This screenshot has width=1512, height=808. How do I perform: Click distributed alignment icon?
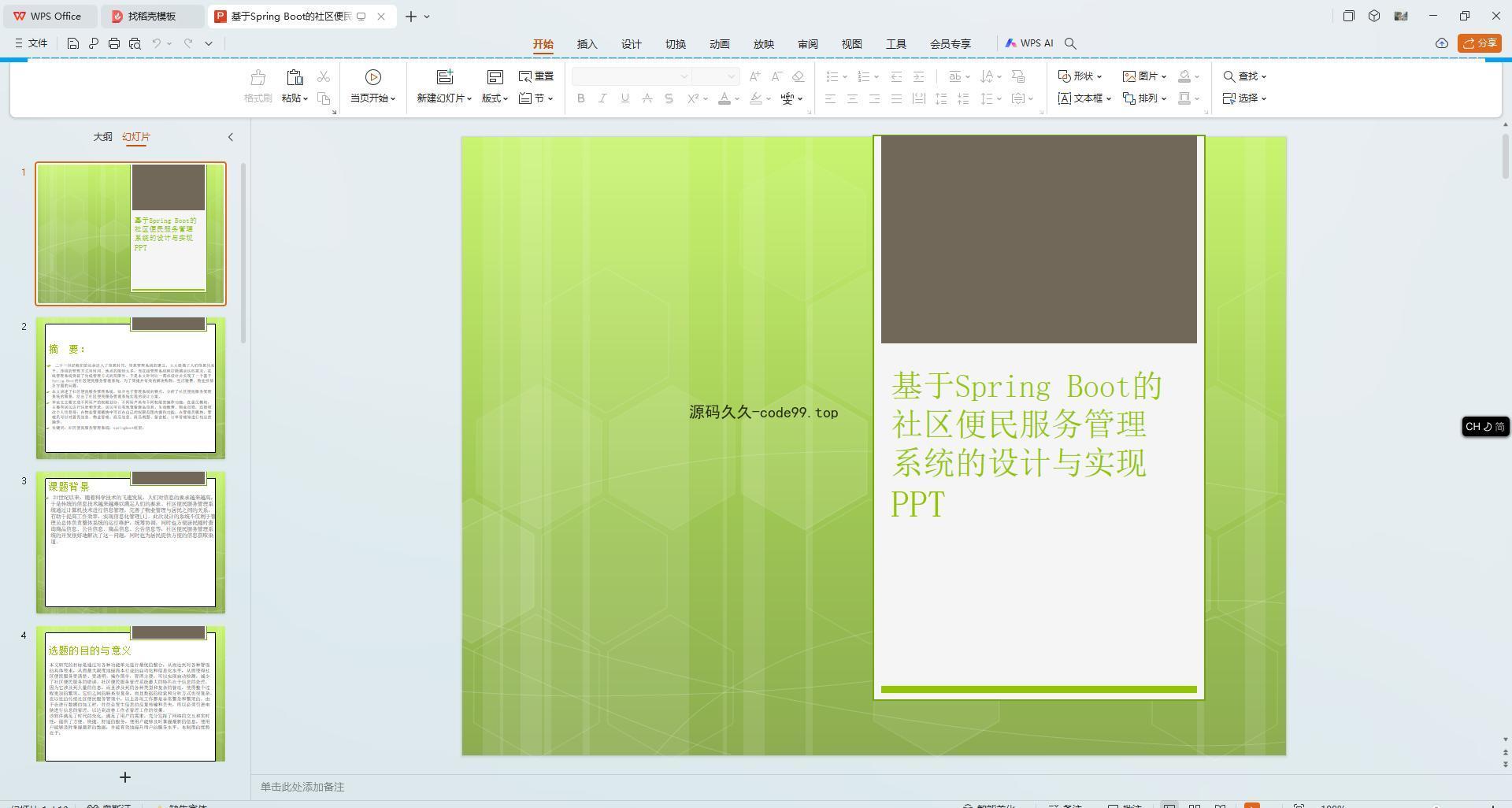(x=918, y=98)
